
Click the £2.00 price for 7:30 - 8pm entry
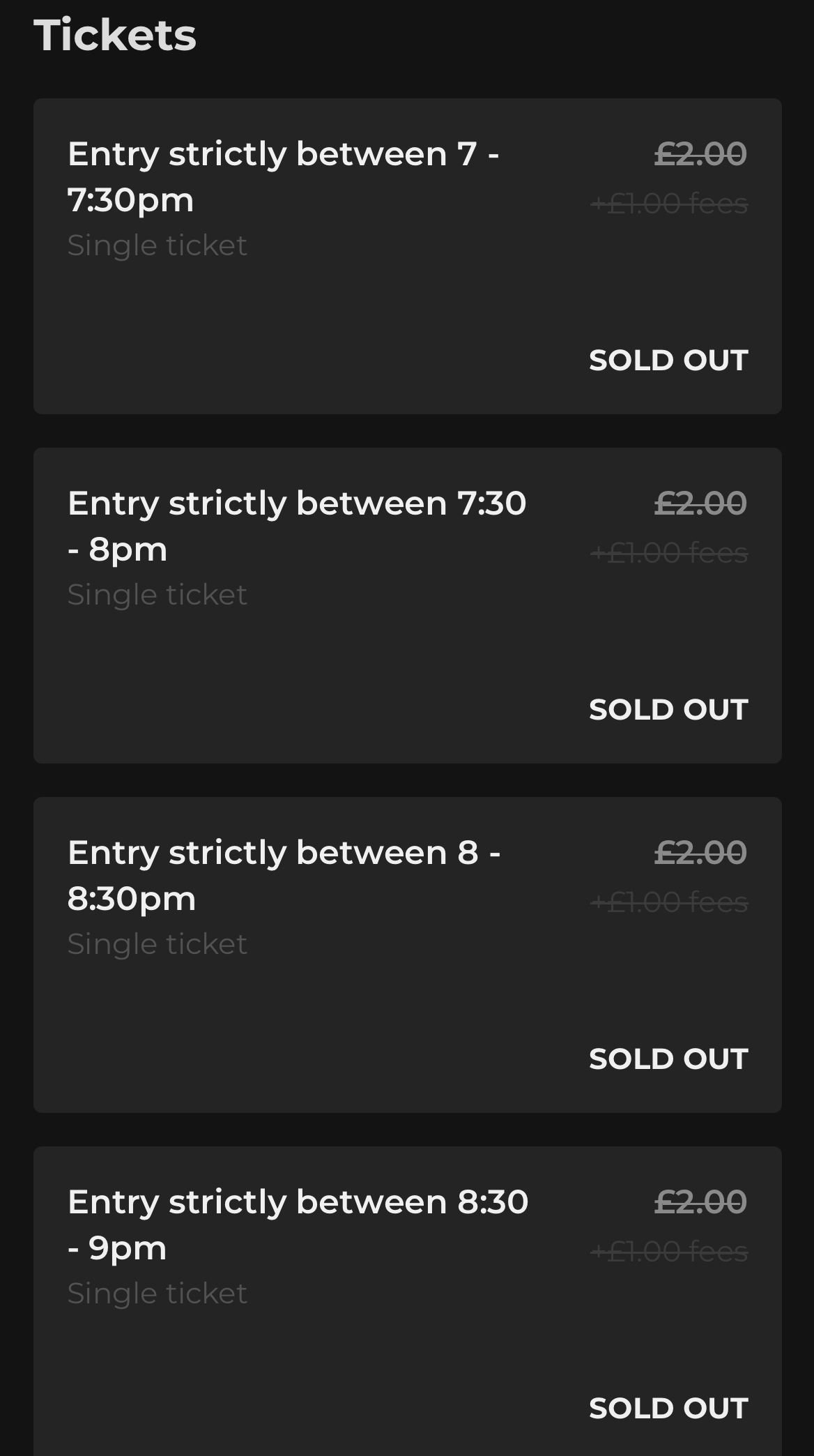coord(700,503)
